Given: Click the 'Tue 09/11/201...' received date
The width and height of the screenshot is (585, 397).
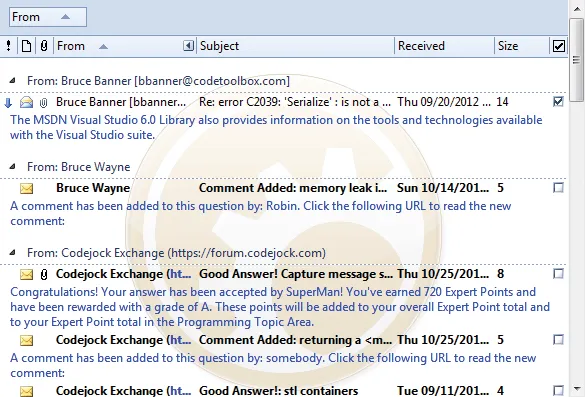Looking at the screenshot, I should [x=443, y=391].
